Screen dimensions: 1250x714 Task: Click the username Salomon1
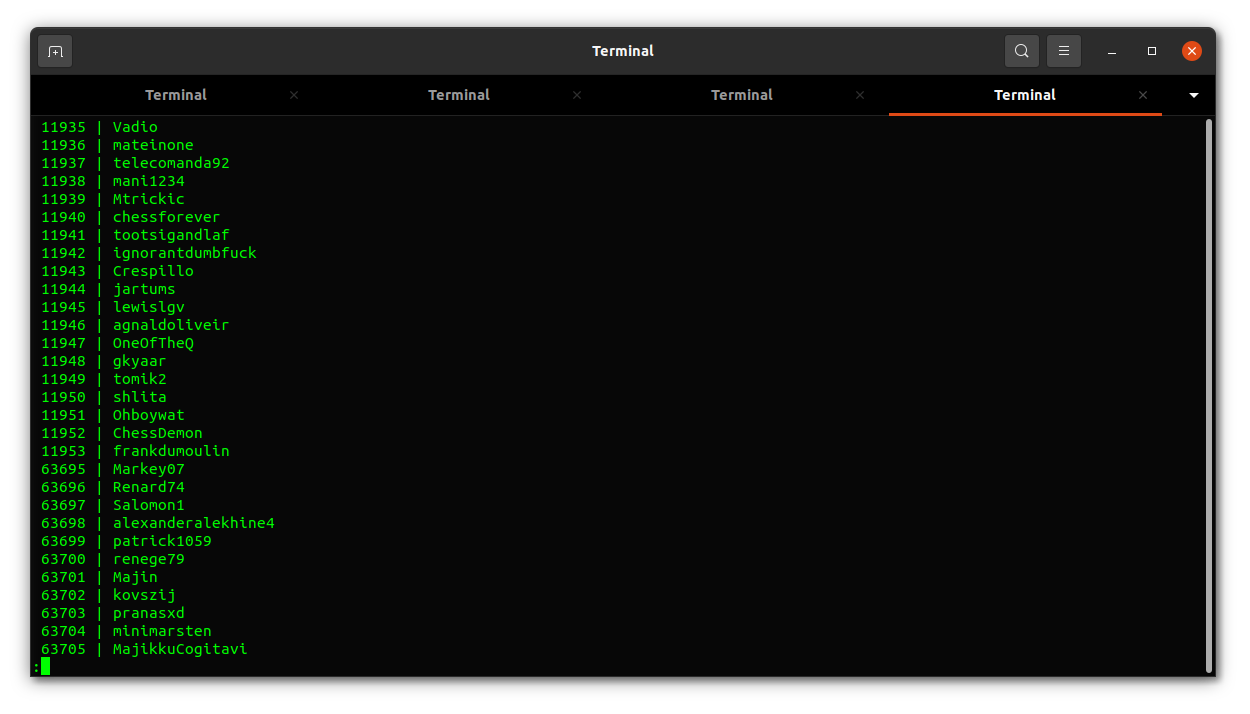point(149,505)
